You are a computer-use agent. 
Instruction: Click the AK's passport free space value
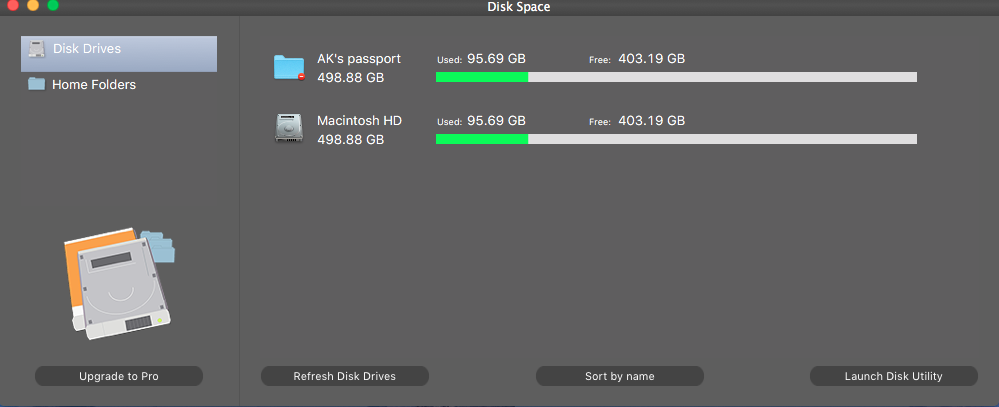[651, 59]
